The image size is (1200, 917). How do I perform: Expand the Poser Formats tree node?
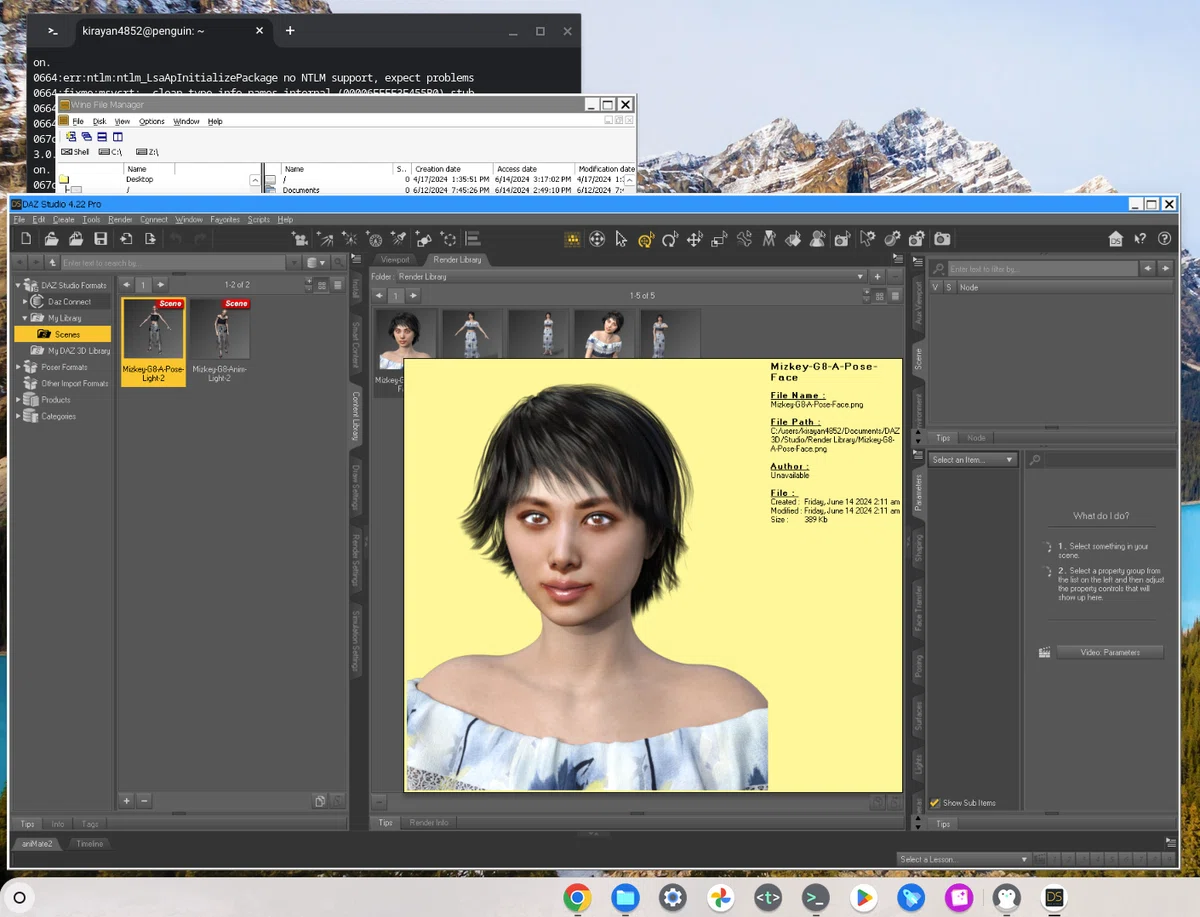coord(18,367)
